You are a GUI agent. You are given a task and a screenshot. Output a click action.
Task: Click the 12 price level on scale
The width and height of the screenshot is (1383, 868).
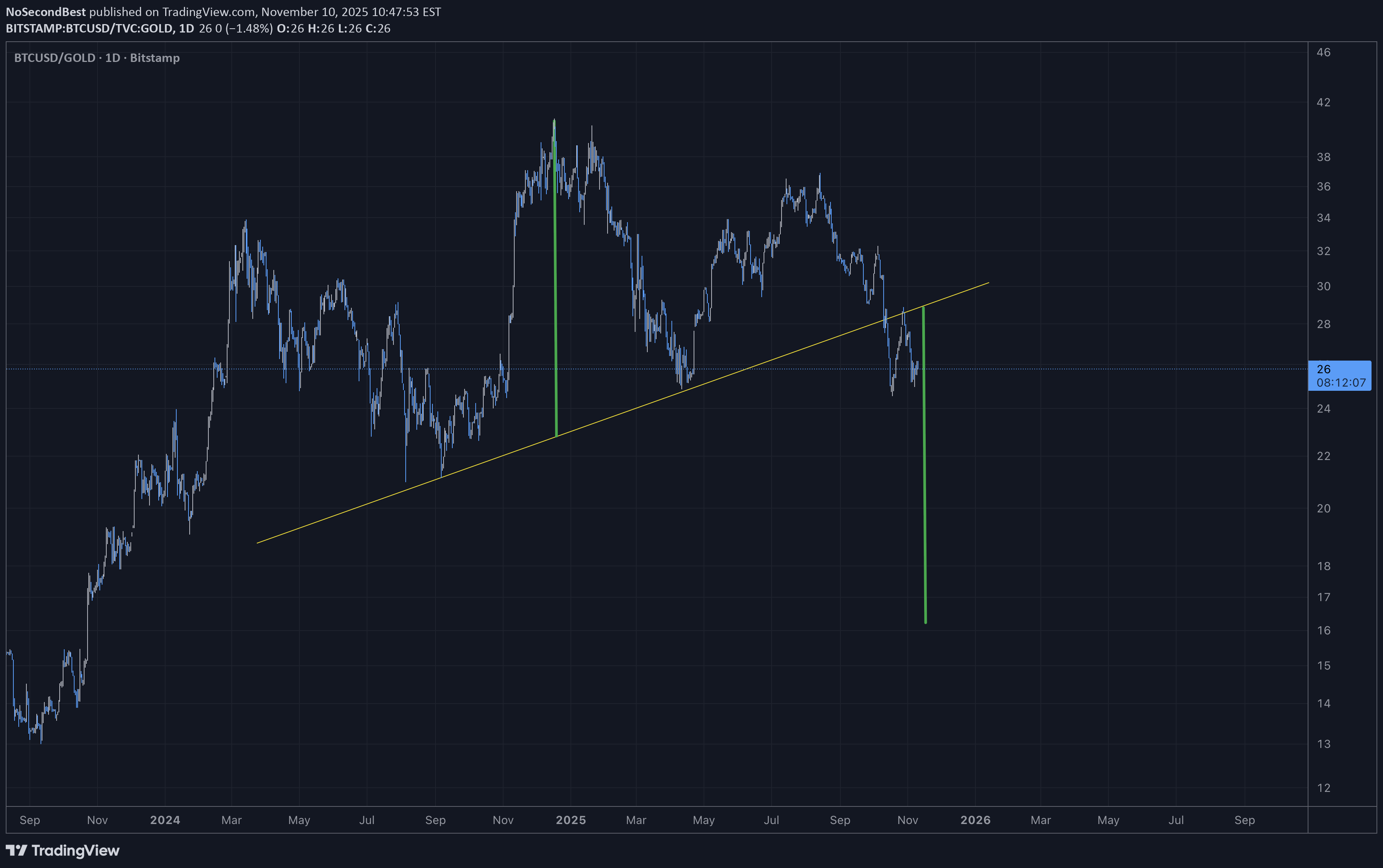tap(1323, 788)
